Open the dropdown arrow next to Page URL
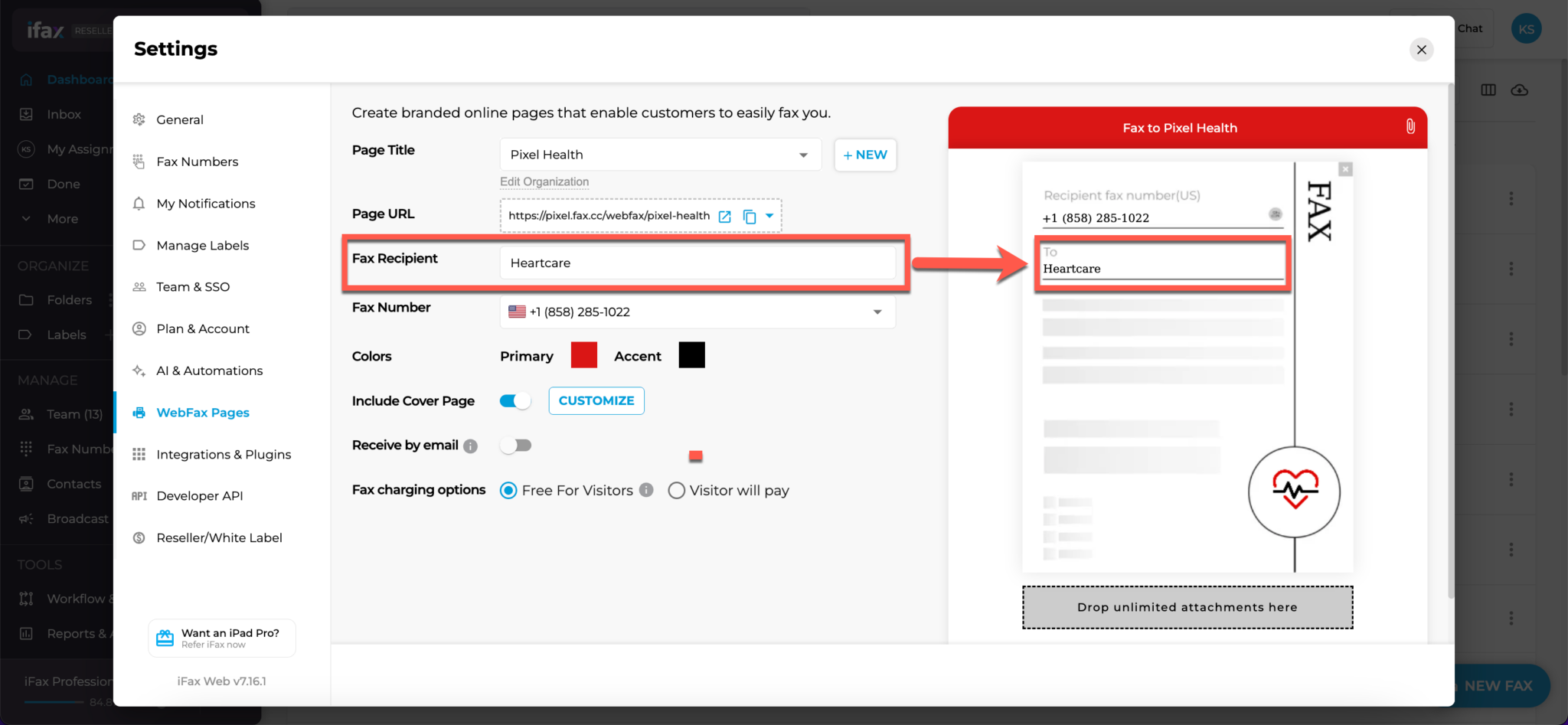 tap(769, 216)
